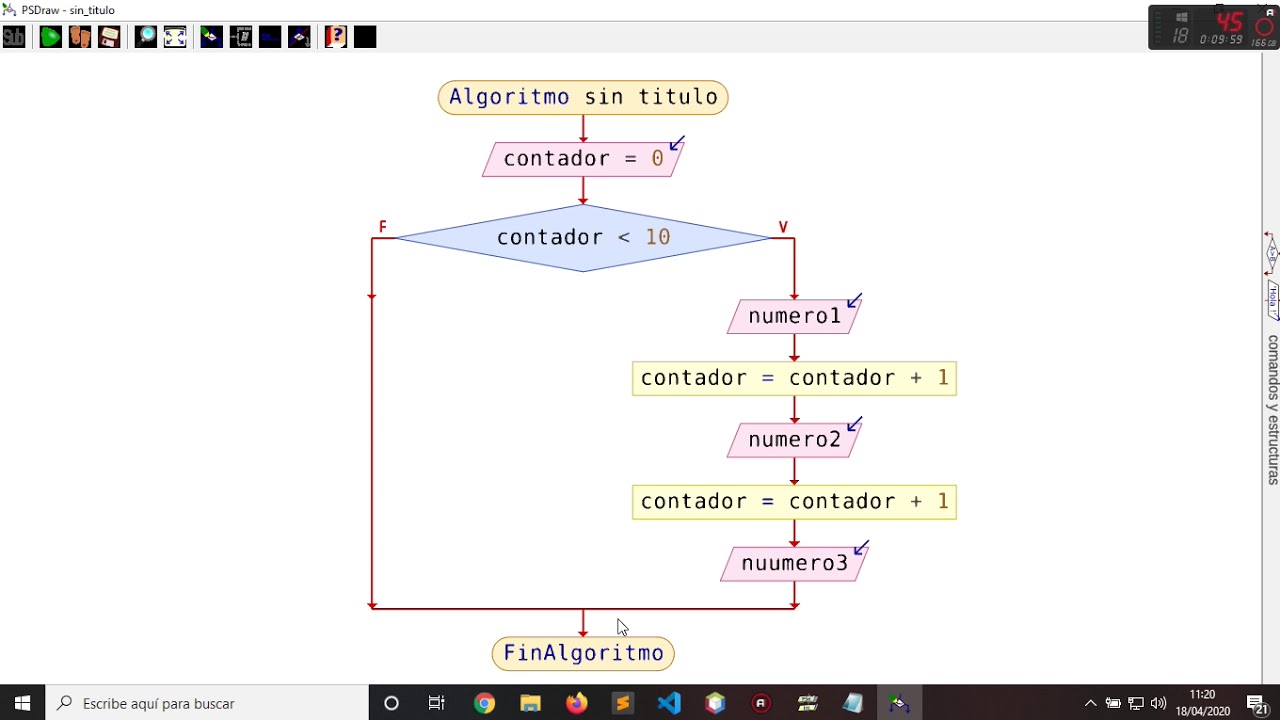Select the 'nuumero3' input block
This screenshot has height=720, width=1280.
coord(794,564)
